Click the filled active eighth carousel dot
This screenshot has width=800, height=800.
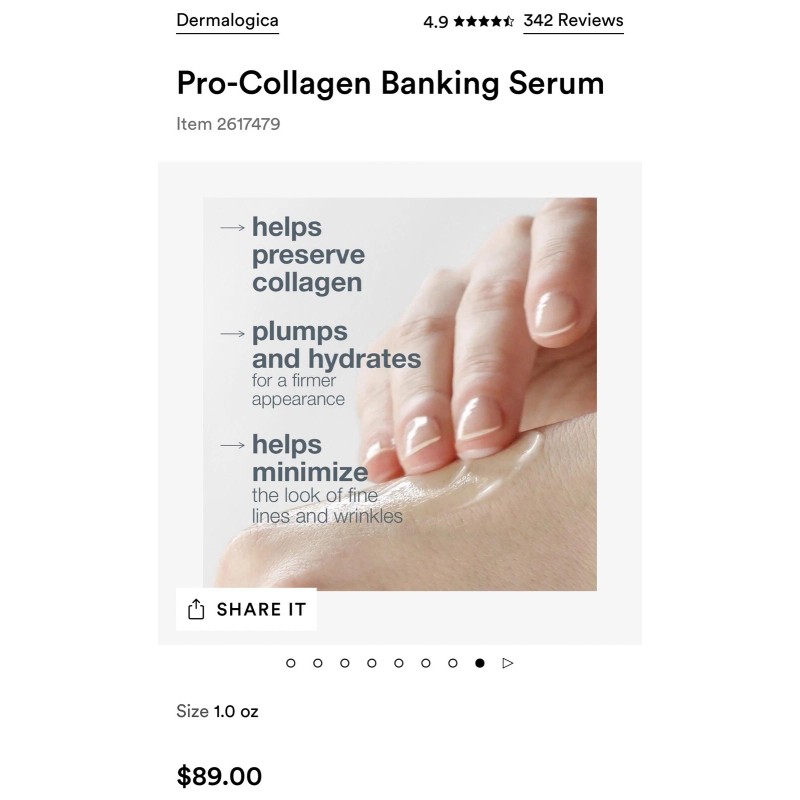point(480,662)
